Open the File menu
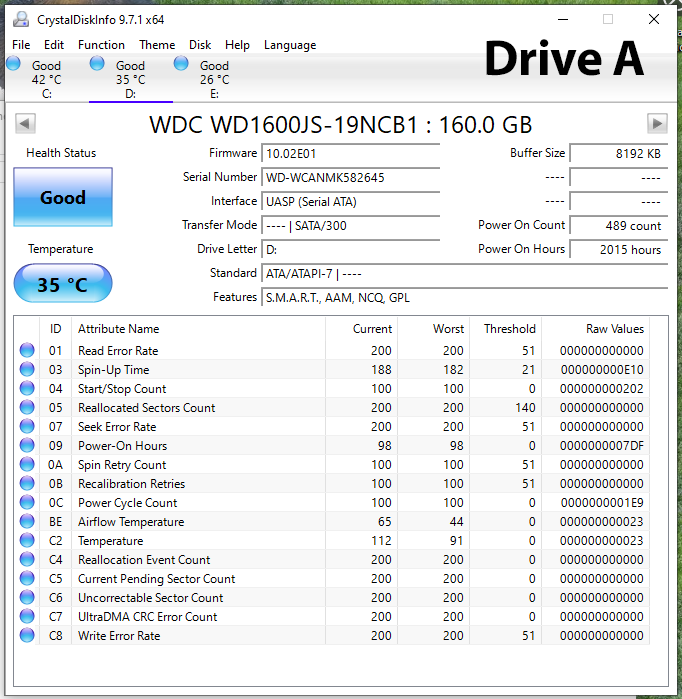 pyautogui.click(x=21, y=45)
